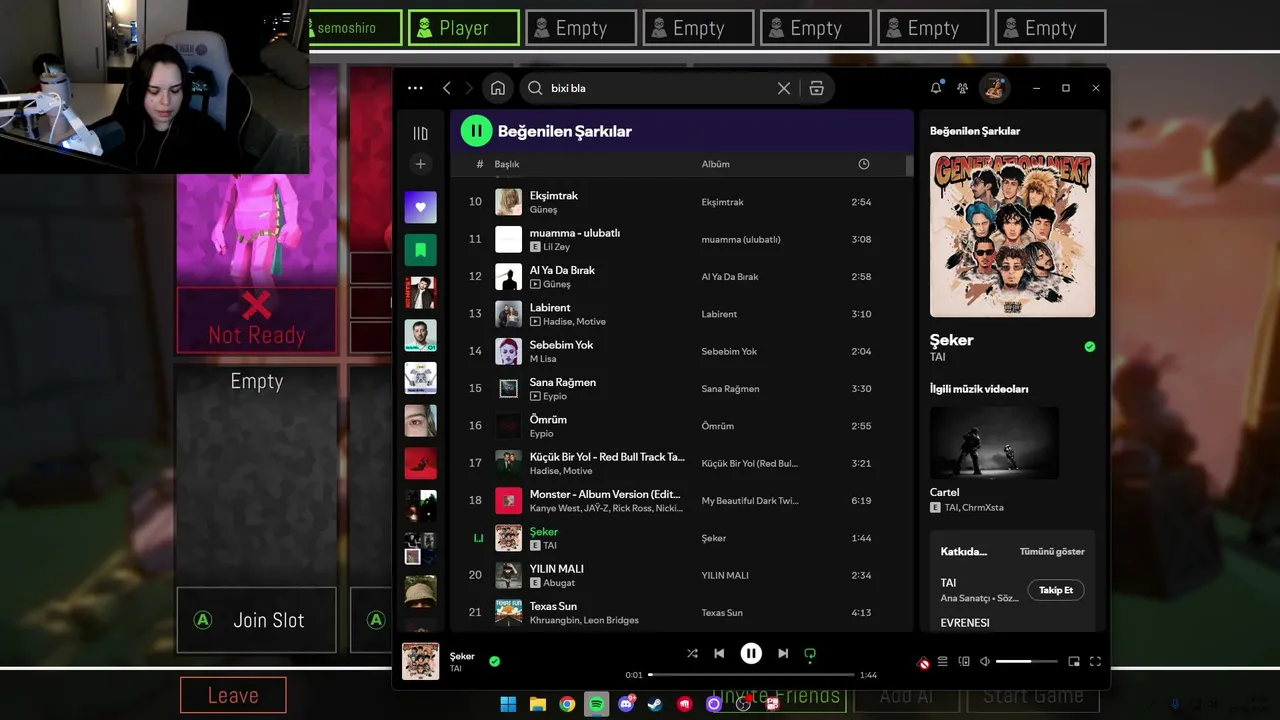Image resolution: width=1280 pixels, height=720 pixels.
Task: Click the now-playing cover in player bar
Action: (x=420, y=661)
